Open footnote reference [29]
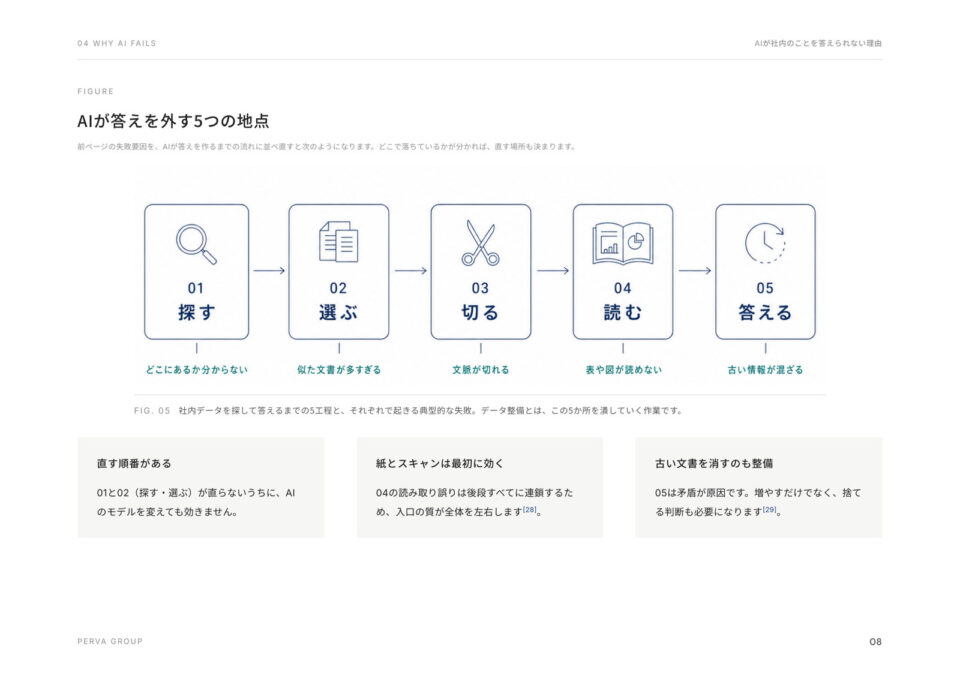The width and height of the screenshot is (960, 679). tap(770, 509)
